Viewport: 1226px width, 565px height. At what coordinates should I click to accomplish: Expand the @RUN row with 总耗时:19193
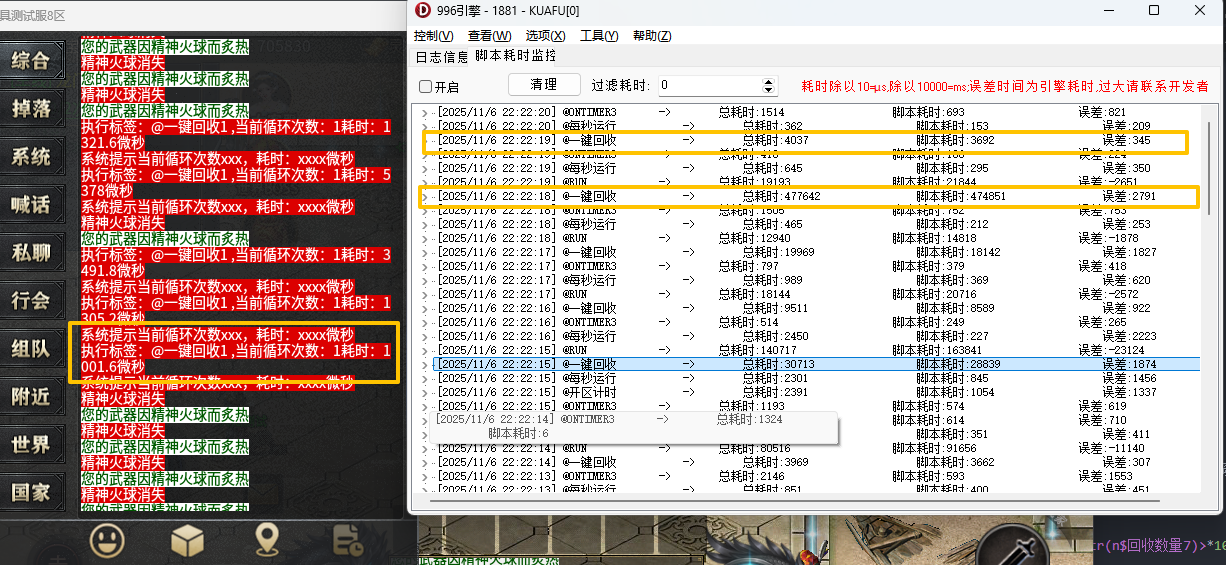click(x=424, y=183)
